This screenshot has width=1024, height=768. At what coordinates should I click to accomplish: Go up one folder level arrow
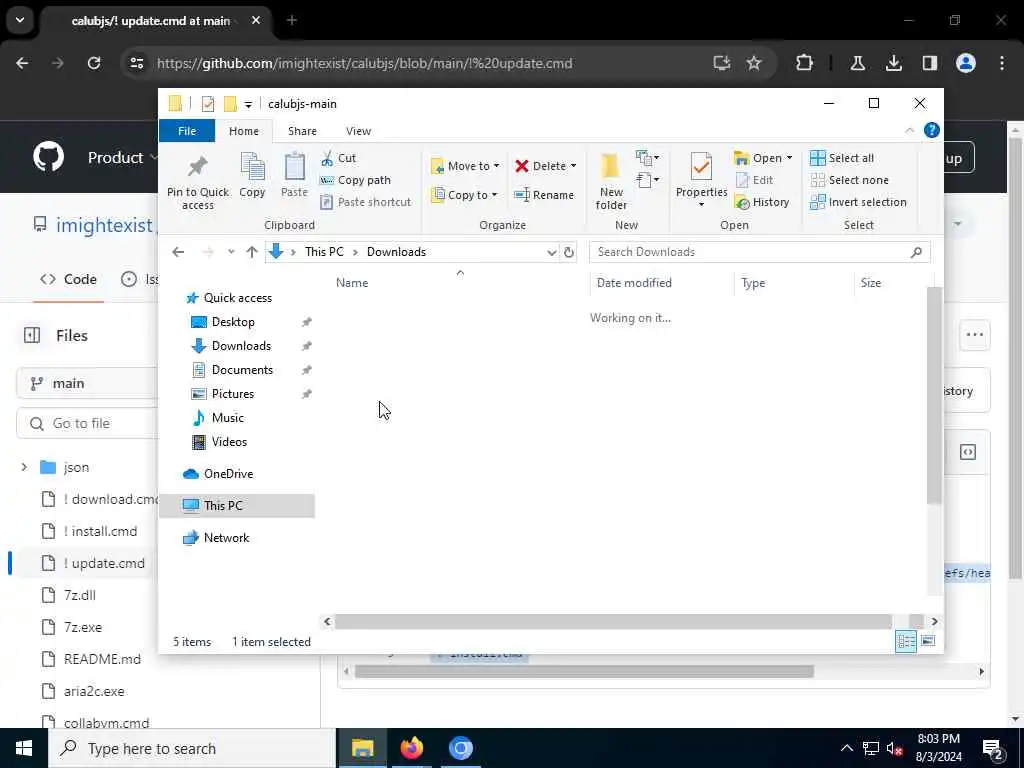(x=252, y=252)
